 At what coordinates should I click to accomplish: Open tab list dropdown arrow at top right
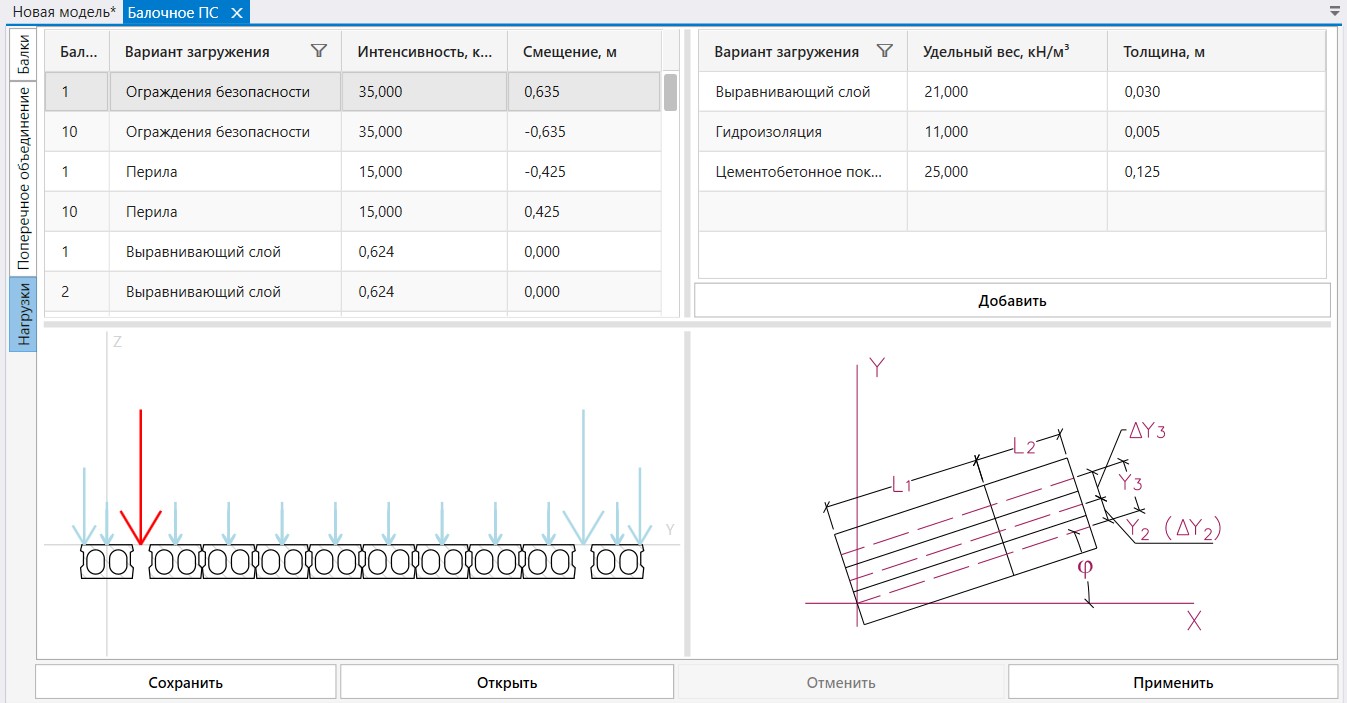tap(1335, 11)
